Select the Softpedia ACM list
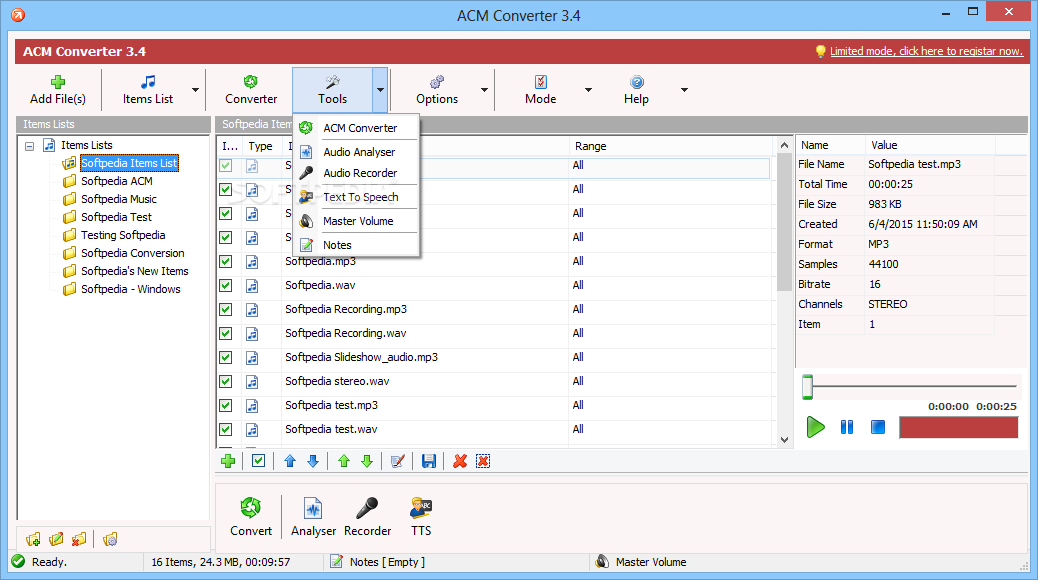 pyautogui.click(x=117, y=181)
